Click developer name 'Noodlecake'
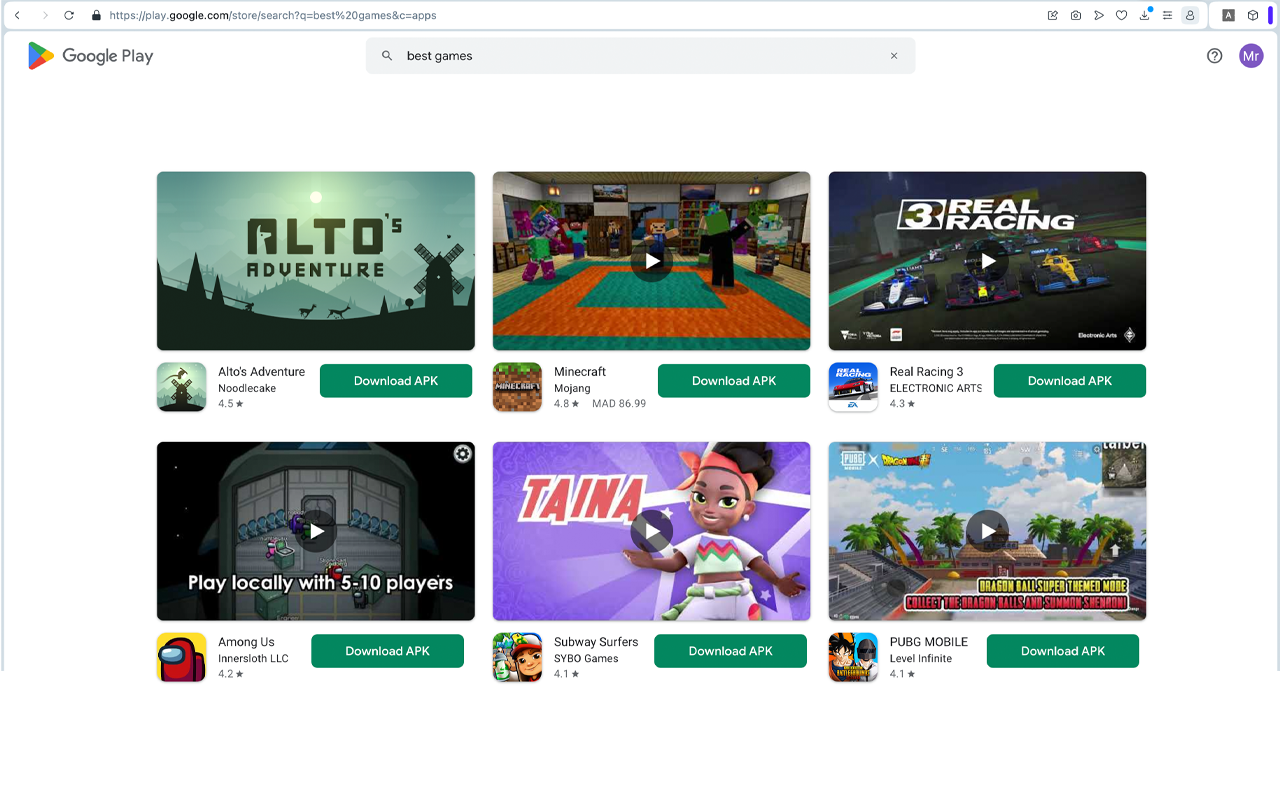 pos(247,388)
